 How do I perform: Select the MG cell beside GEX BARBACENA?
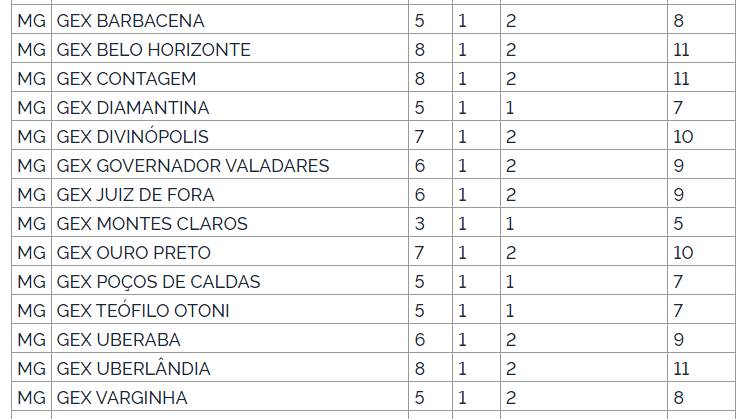(31, 20)
